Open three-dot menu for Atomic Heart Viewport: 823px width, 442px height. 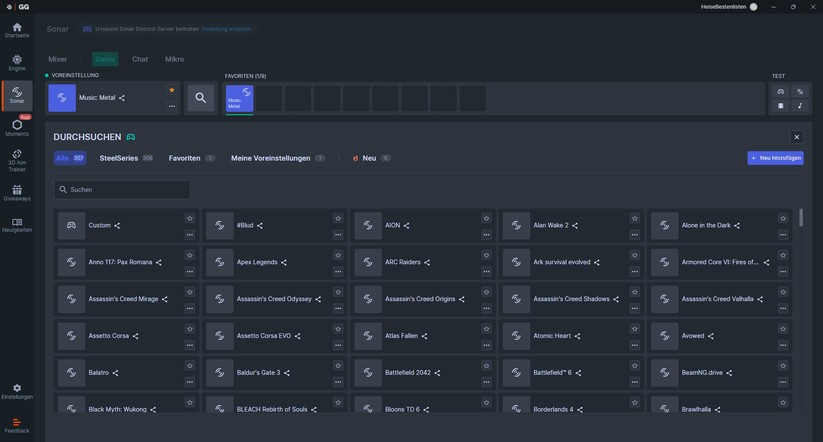(x=635, y=345)
